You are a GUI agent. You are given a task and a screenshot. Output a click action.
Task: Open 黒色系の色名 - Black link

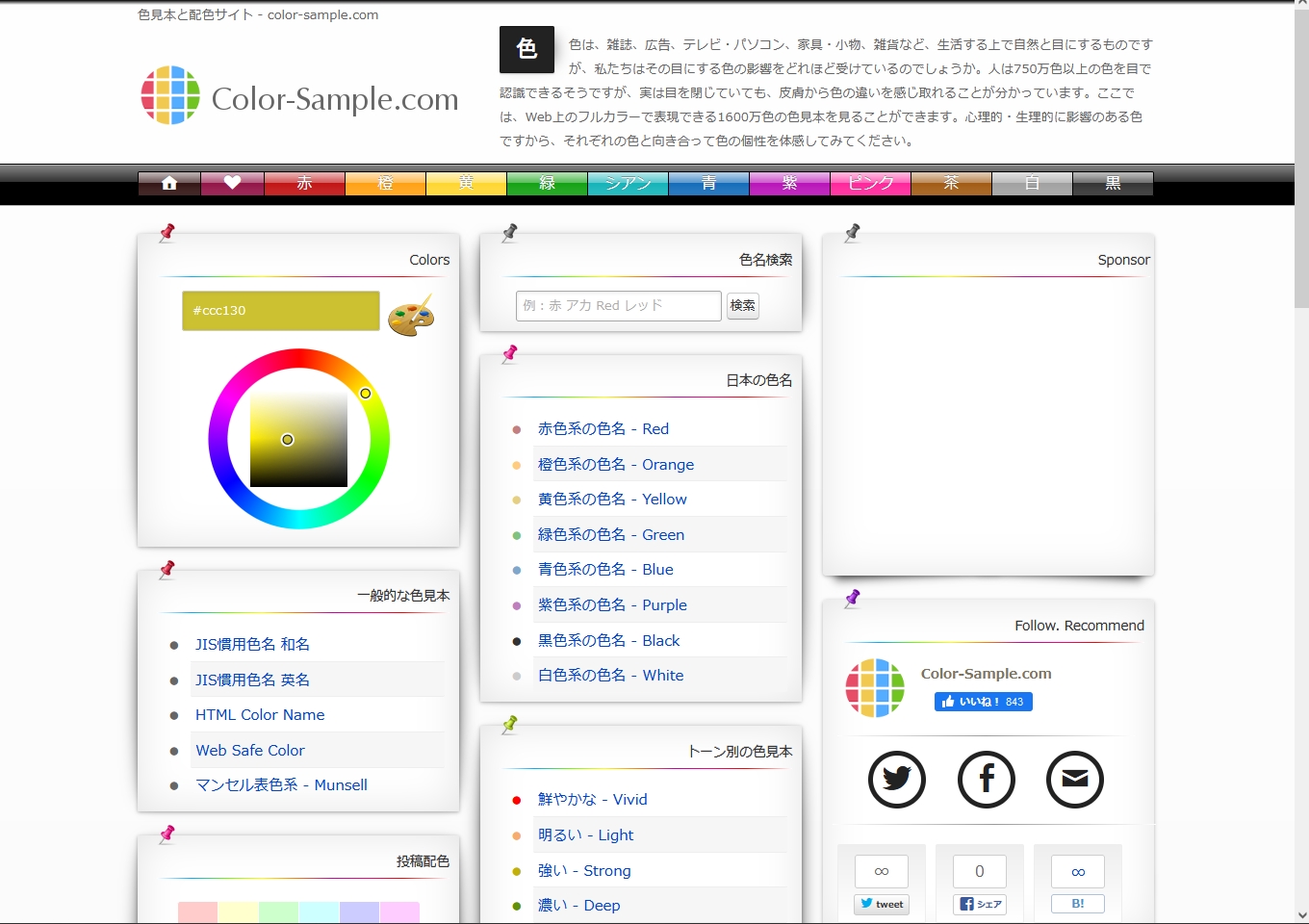[608, 640]
